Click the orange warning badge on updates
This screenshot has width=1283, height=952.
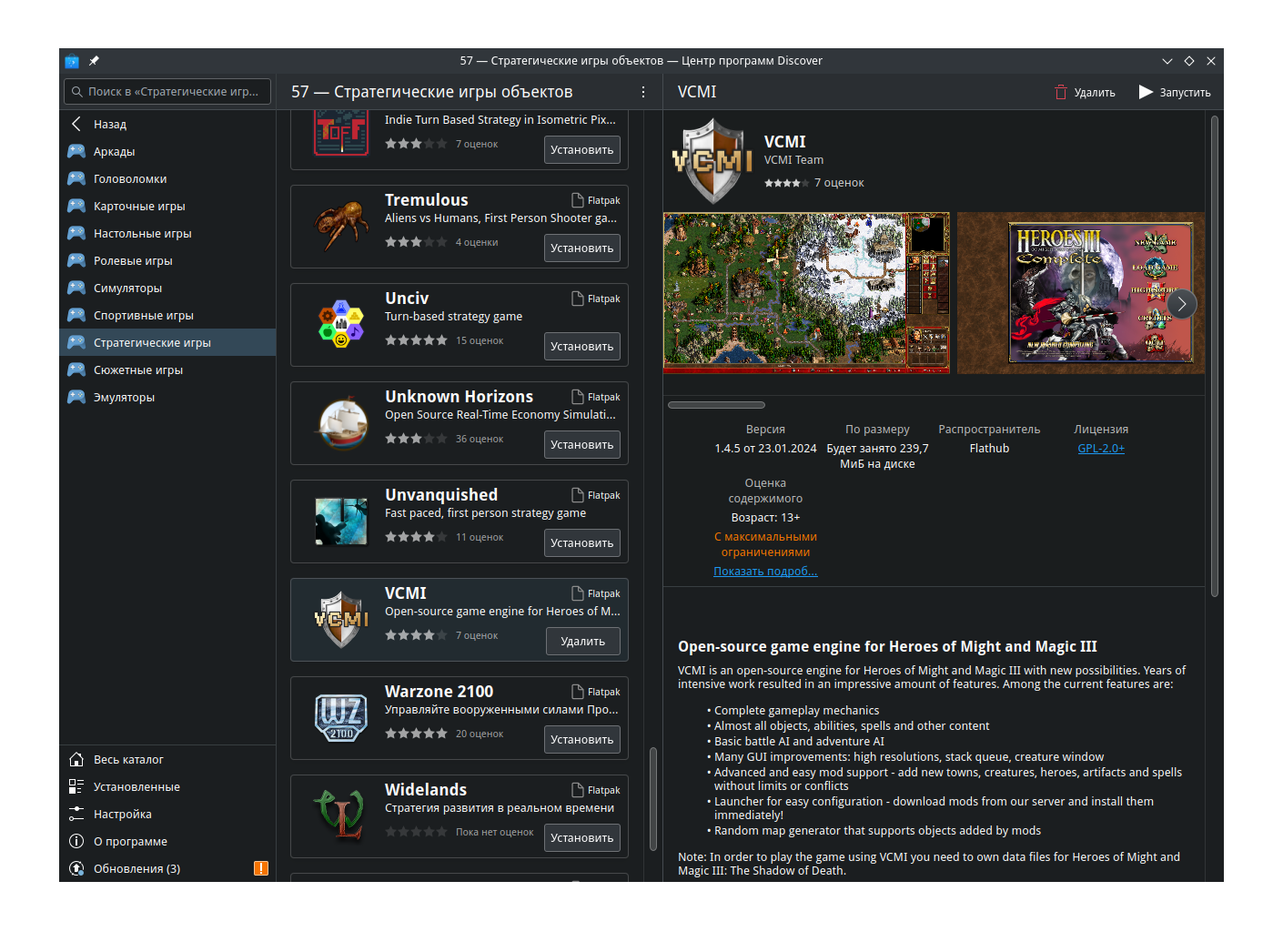point(261,868)
